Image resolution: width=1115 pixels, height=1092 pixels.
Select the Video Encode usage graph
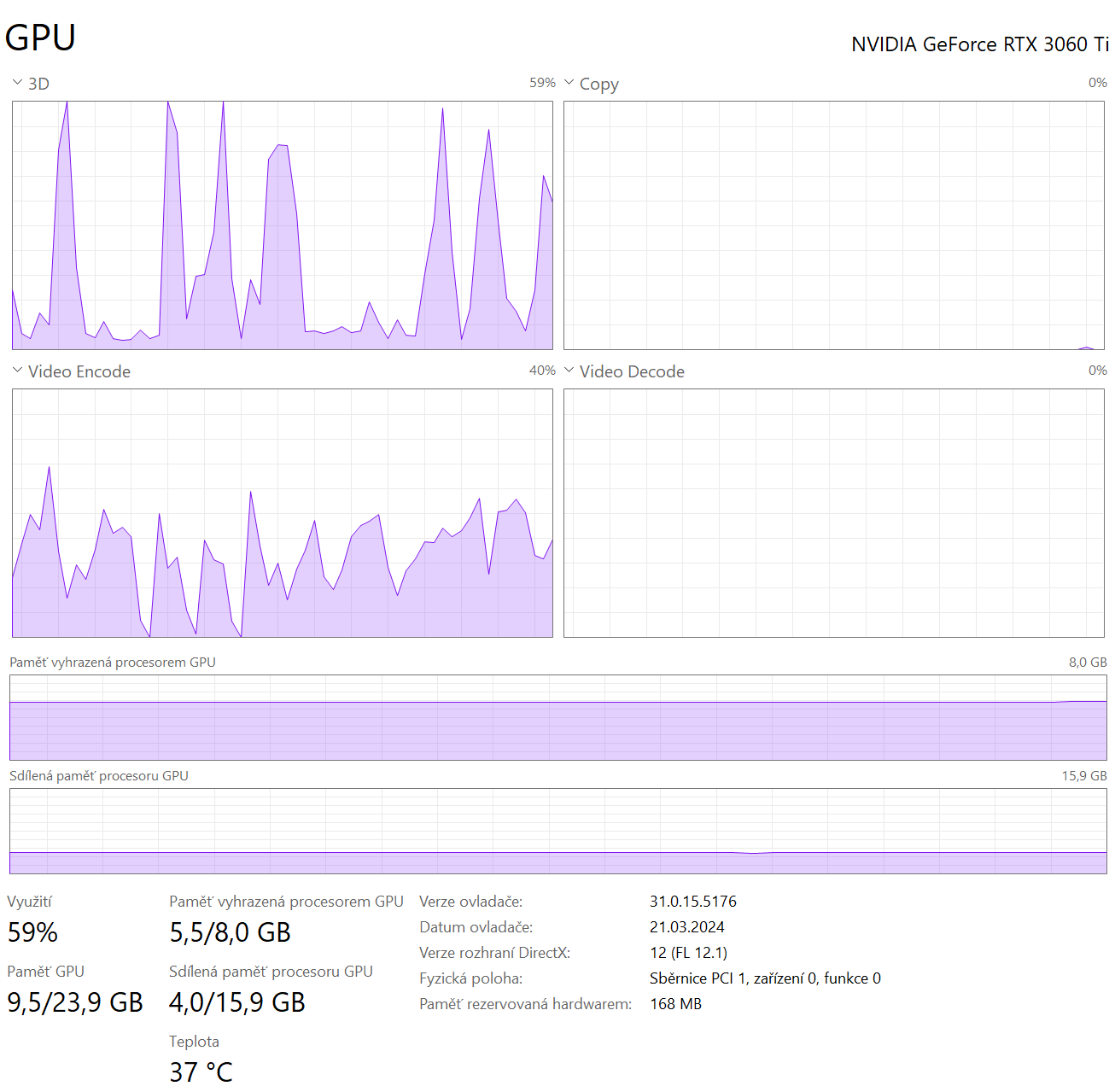click(x=282, y=513)
